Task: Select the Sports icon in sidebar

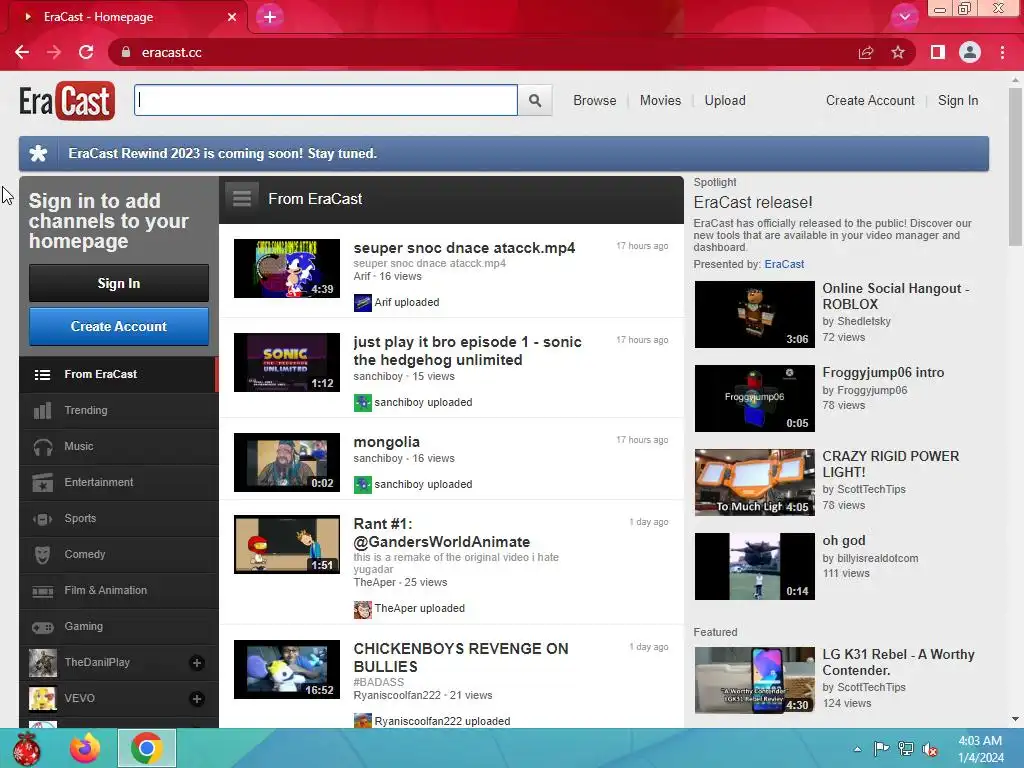Action: click(x=42, y=519)
